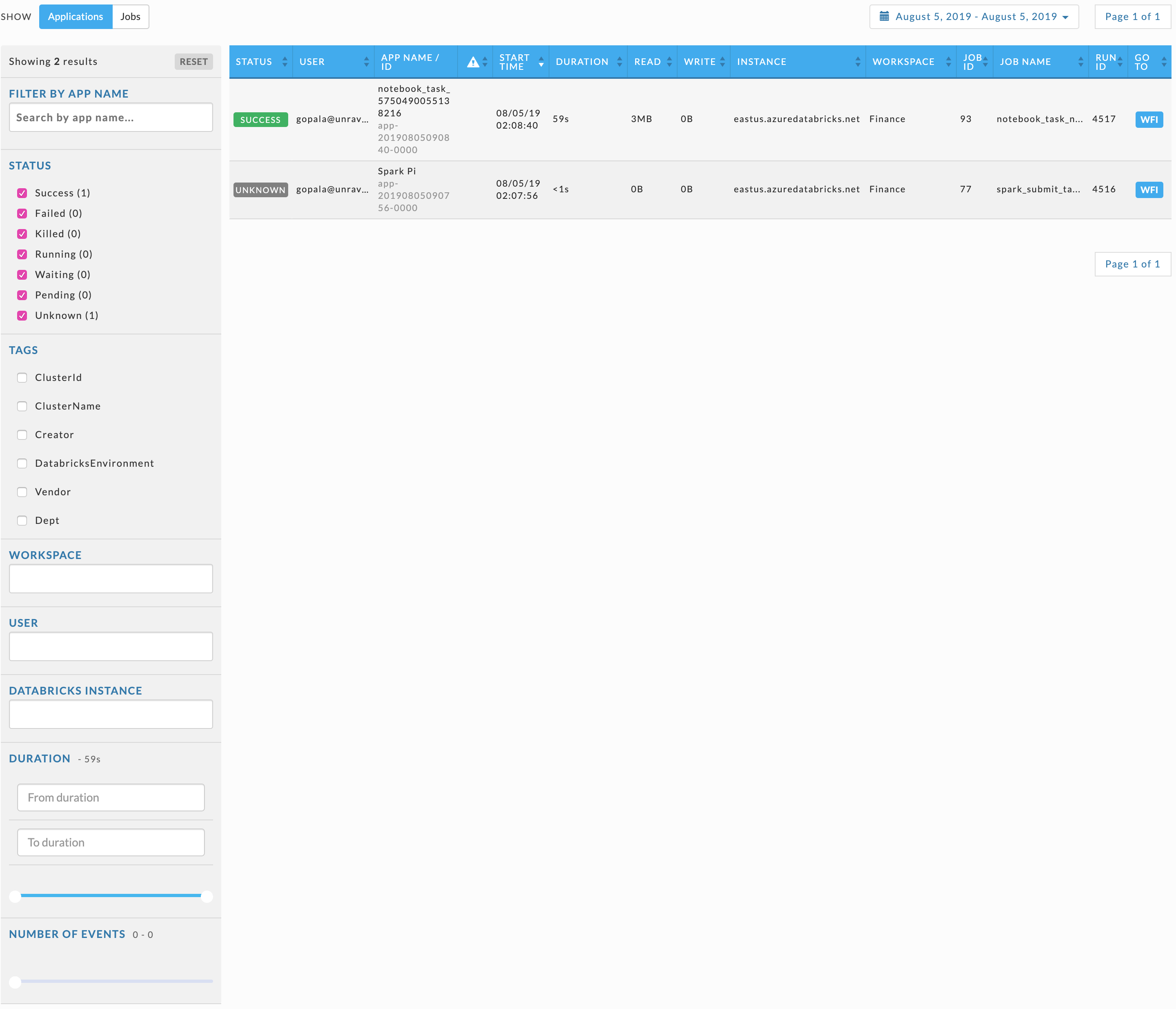Uncheck the Success status filter
Image resolution: width=1176 pixels, height=1009 pixels.
click(22, 193)
